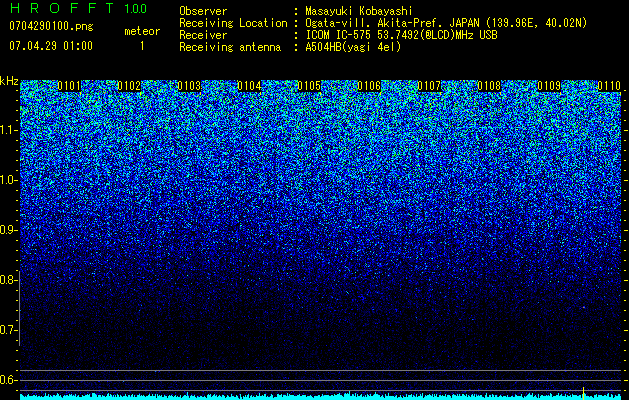
Task: Click the 1.1 kHz axis label
Action: pos(8,131)
